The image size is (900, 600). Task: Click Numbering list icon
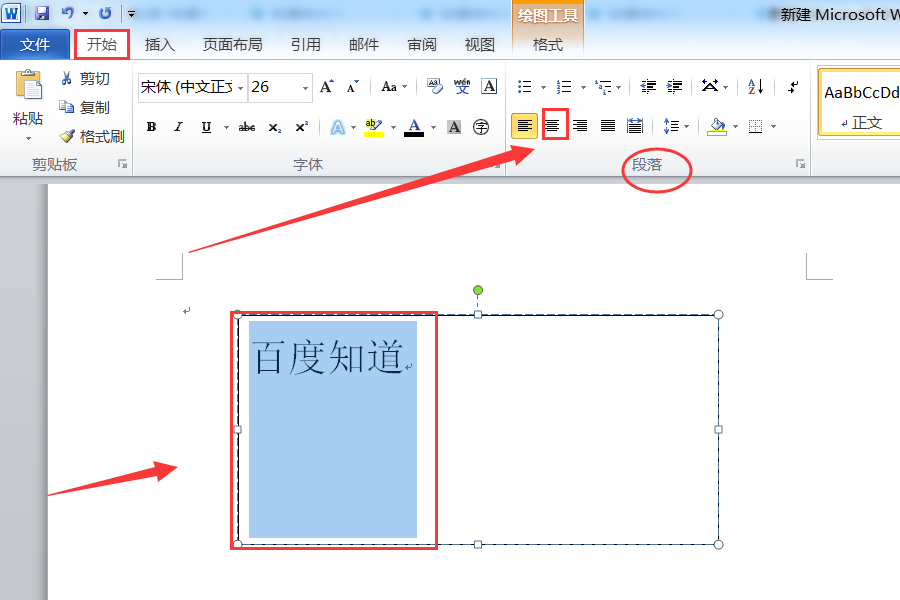point(564,87)
